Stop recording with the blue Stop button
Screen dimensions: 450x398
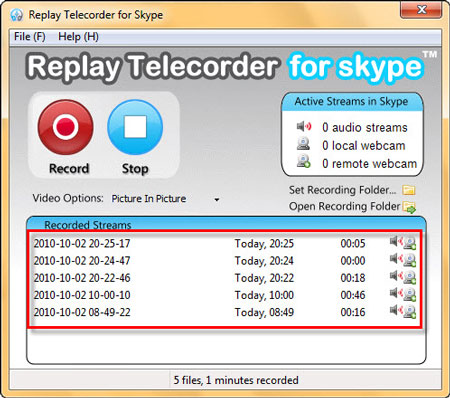coord(135,127)
